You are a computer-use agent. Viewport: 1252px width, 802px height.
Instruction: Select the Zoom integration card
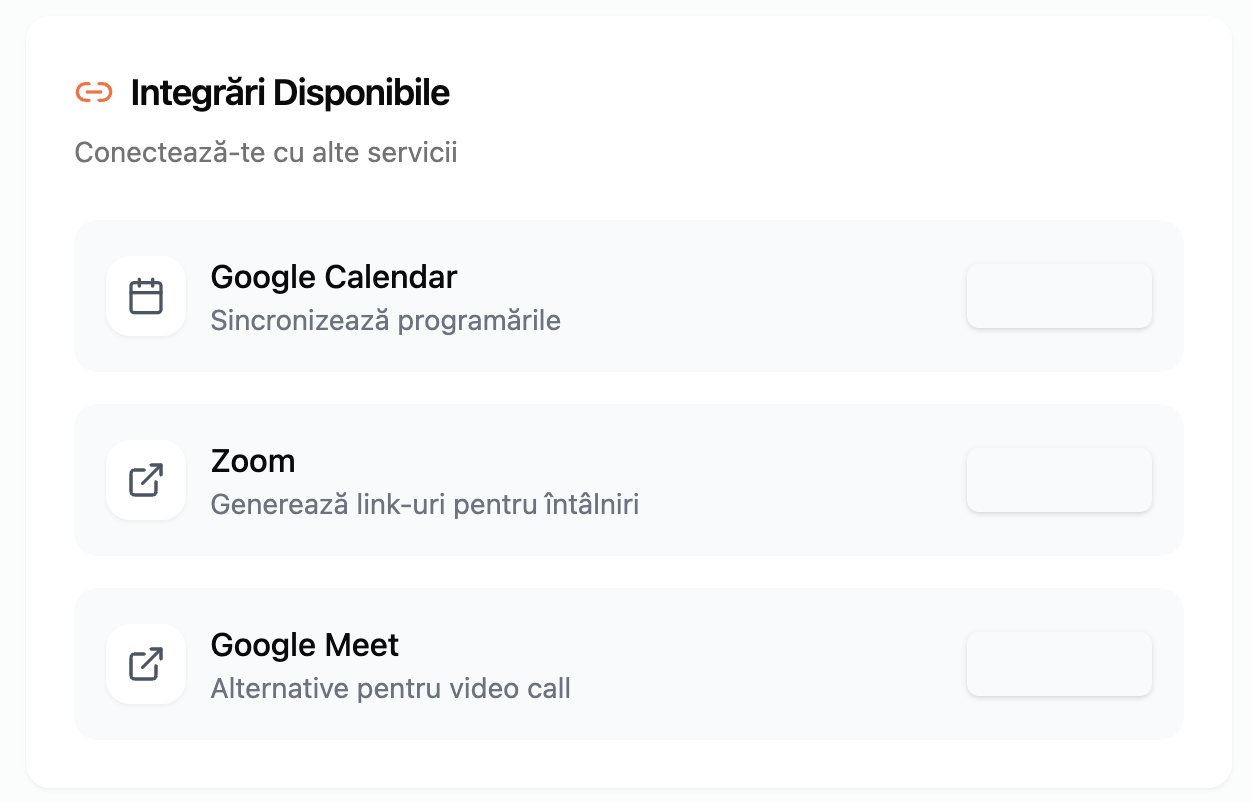pyautogui.click(x=628, y=480)
